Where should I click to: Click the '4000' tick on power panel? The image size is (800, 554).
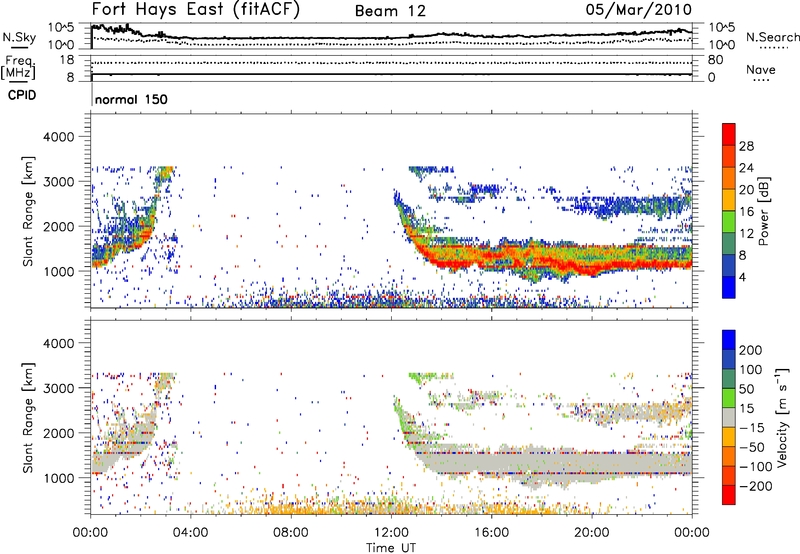click(58, 137)
